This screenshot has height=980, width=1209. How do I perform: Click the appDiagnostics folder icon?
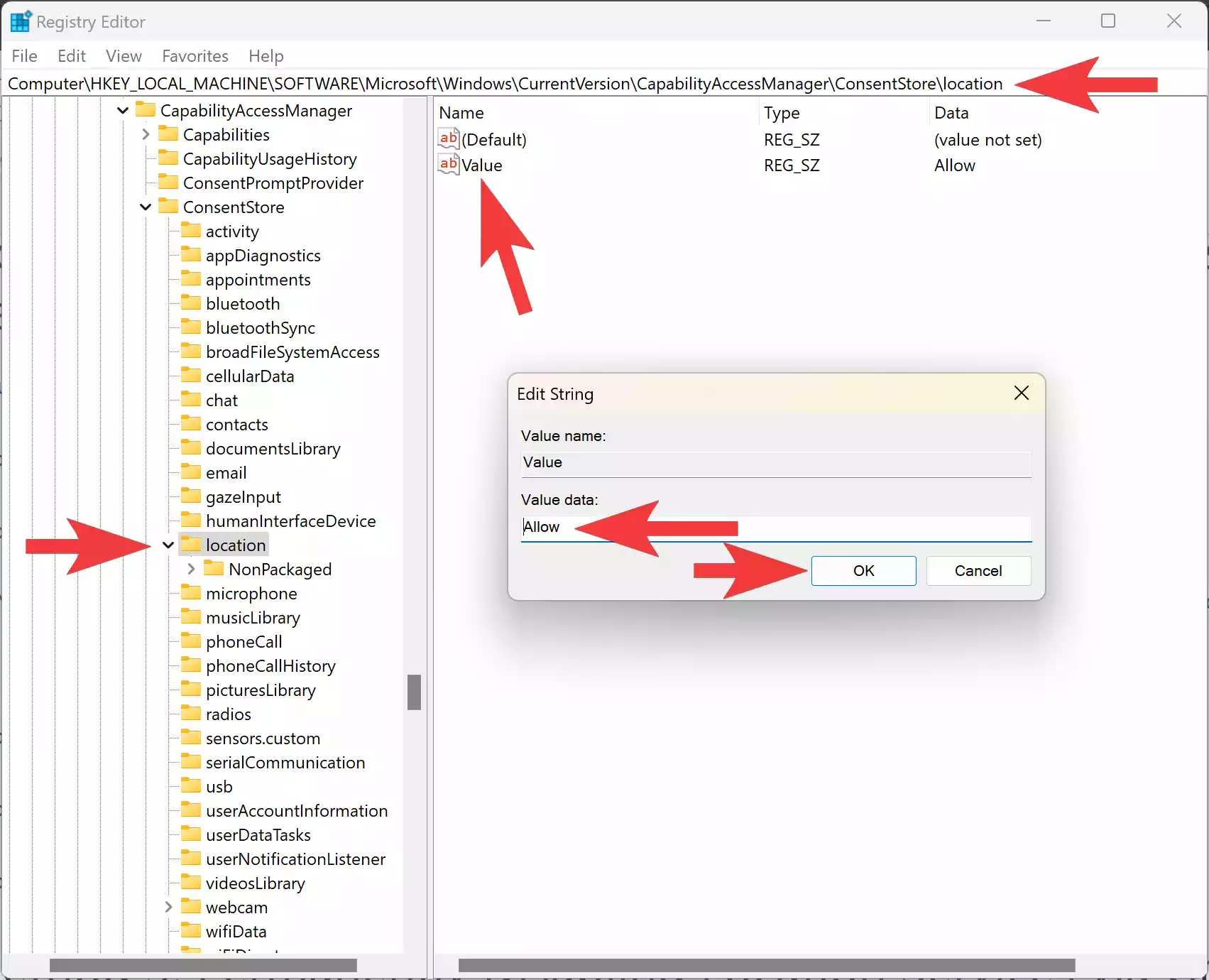[191, 254]
